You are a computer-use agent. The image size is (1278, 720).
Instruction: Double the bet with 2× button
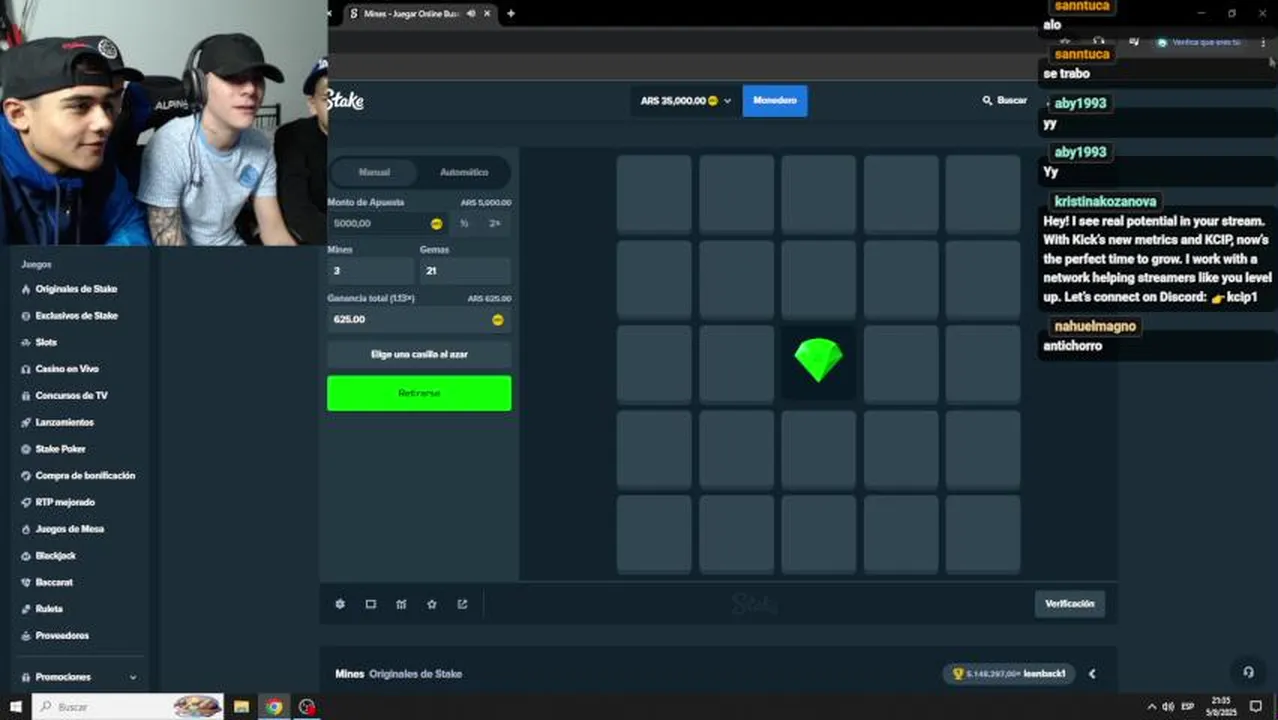tap(494, 224)
